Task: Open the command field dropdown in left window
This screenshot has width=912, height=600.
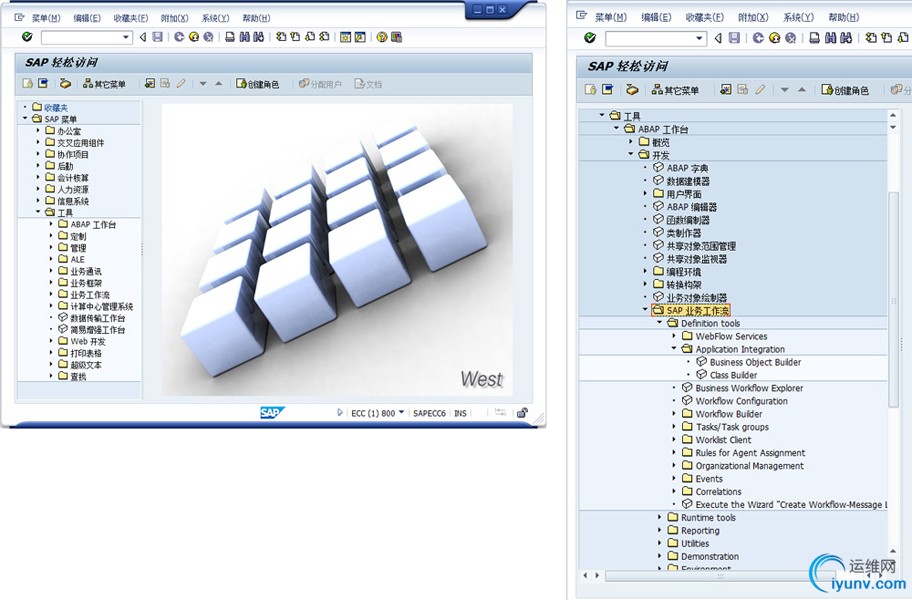Action: tap(126, 37)
